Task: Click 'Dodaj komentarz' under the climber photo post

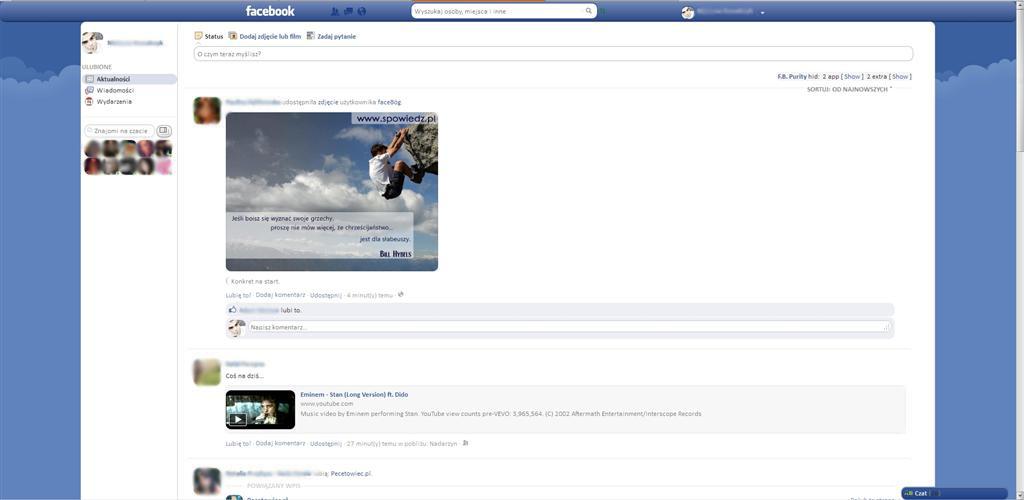Action: [x=280, y=295]
